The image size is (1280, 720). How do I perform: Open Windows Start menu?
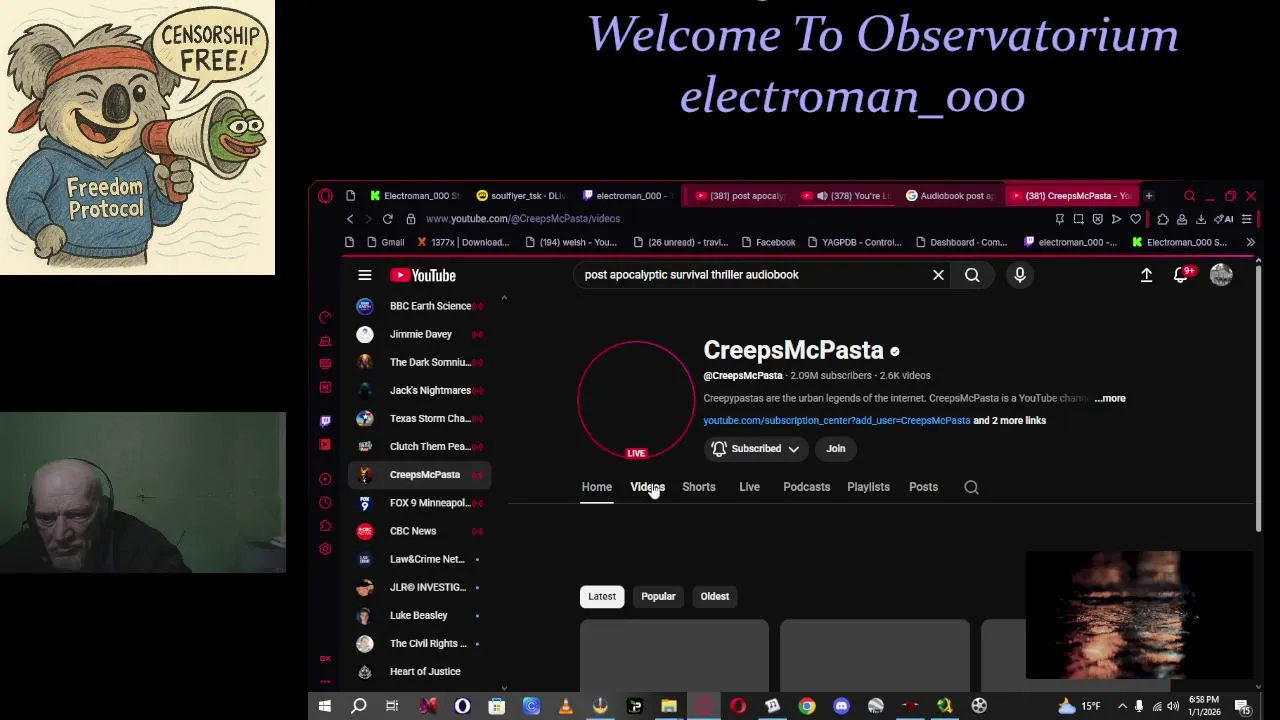click(x=324, y=706)
